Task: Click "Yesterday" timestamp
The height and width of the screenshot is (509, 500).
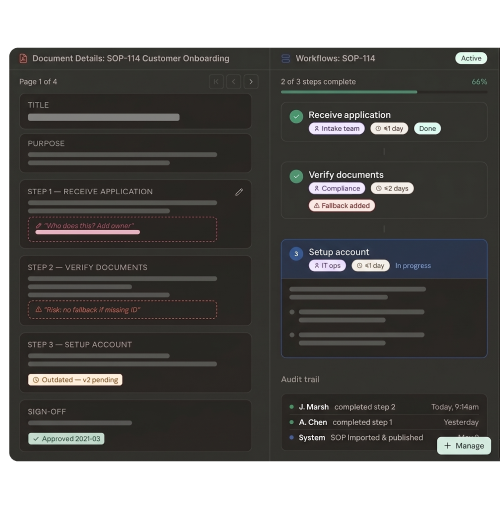Action: pyautogui.click(x=461, y=422)
